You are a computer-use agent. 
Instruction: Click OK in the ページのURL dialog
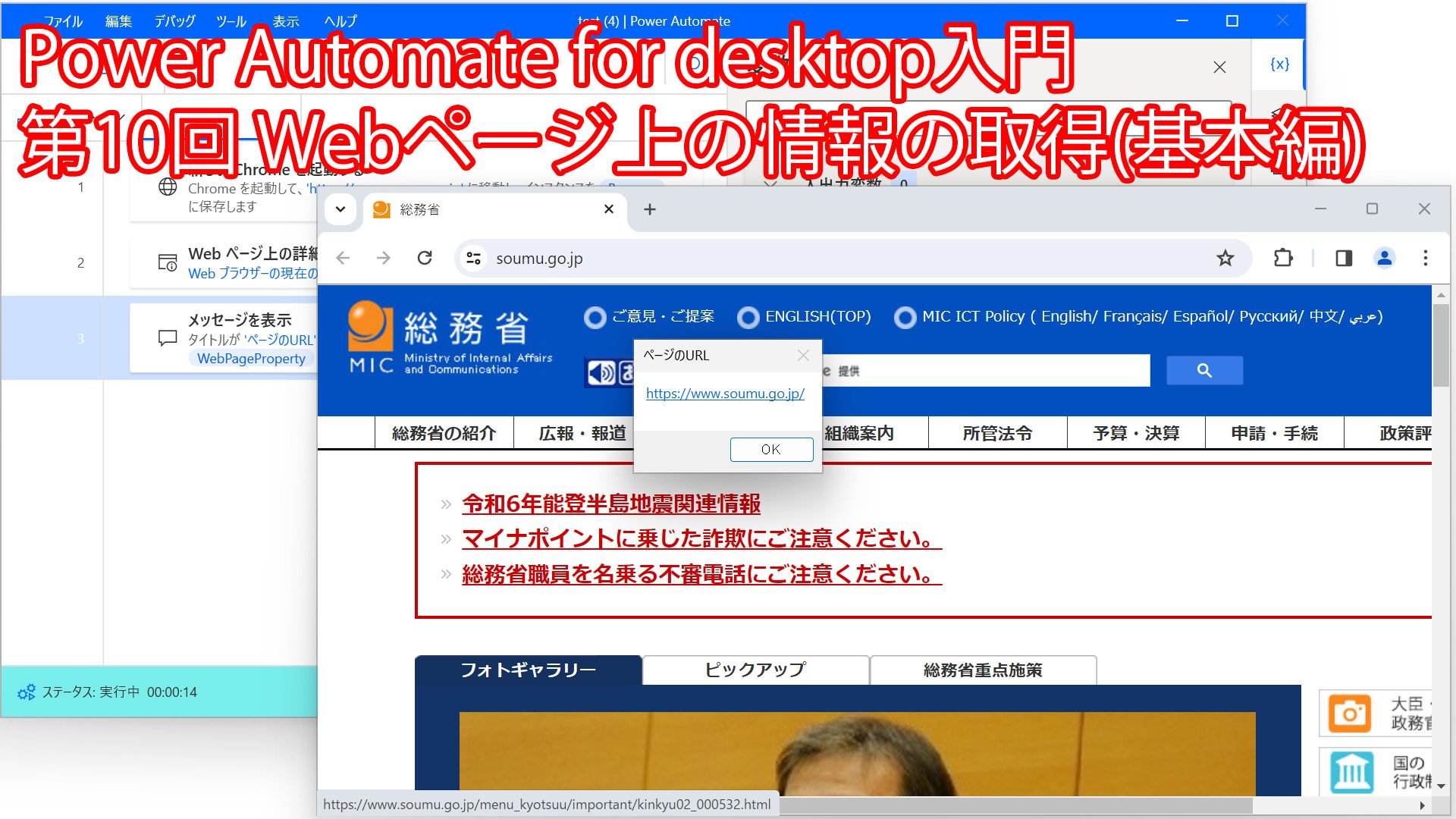tap(771, 450)
